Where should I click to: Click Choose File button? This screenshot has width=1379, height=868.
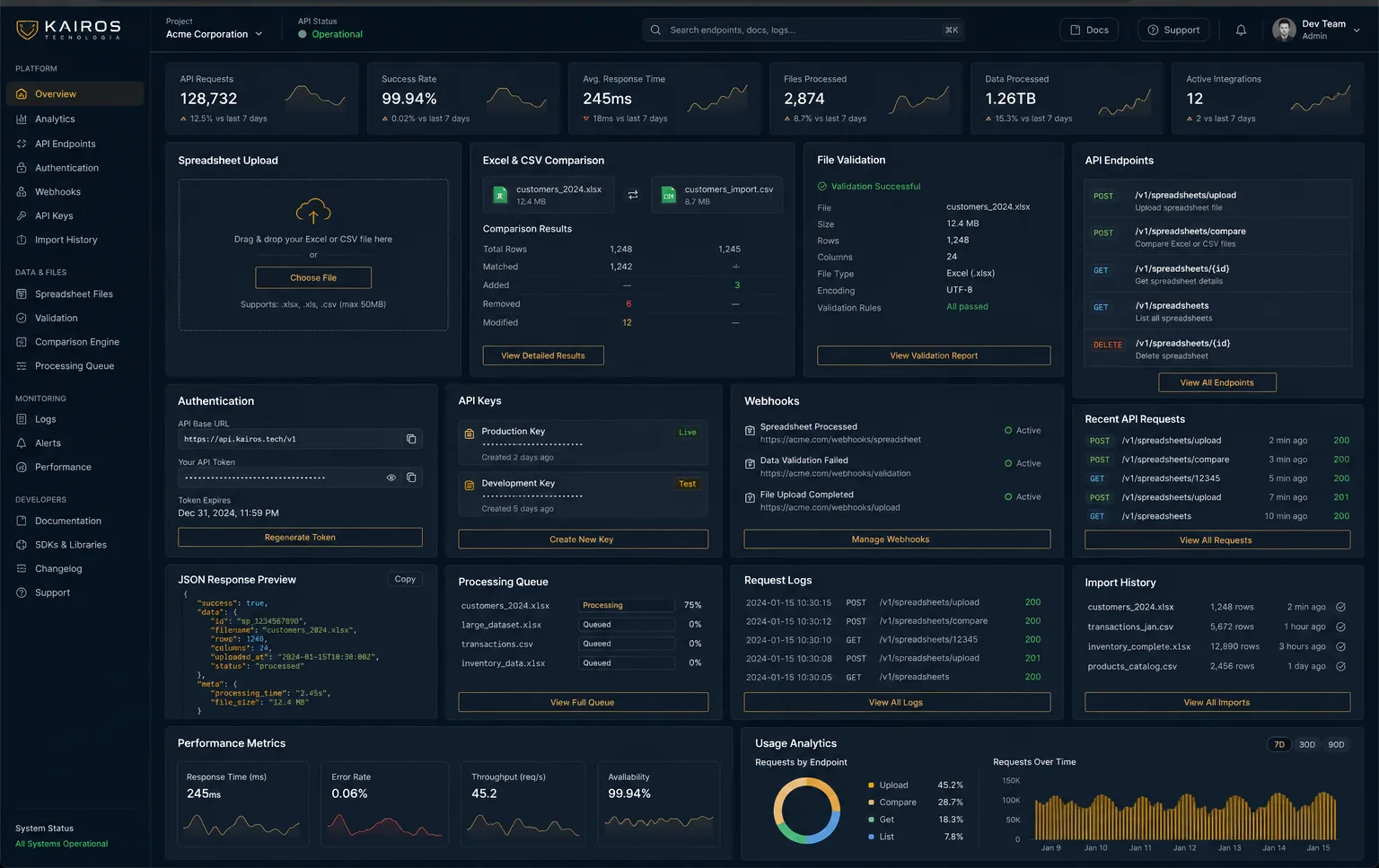(313, 277)
